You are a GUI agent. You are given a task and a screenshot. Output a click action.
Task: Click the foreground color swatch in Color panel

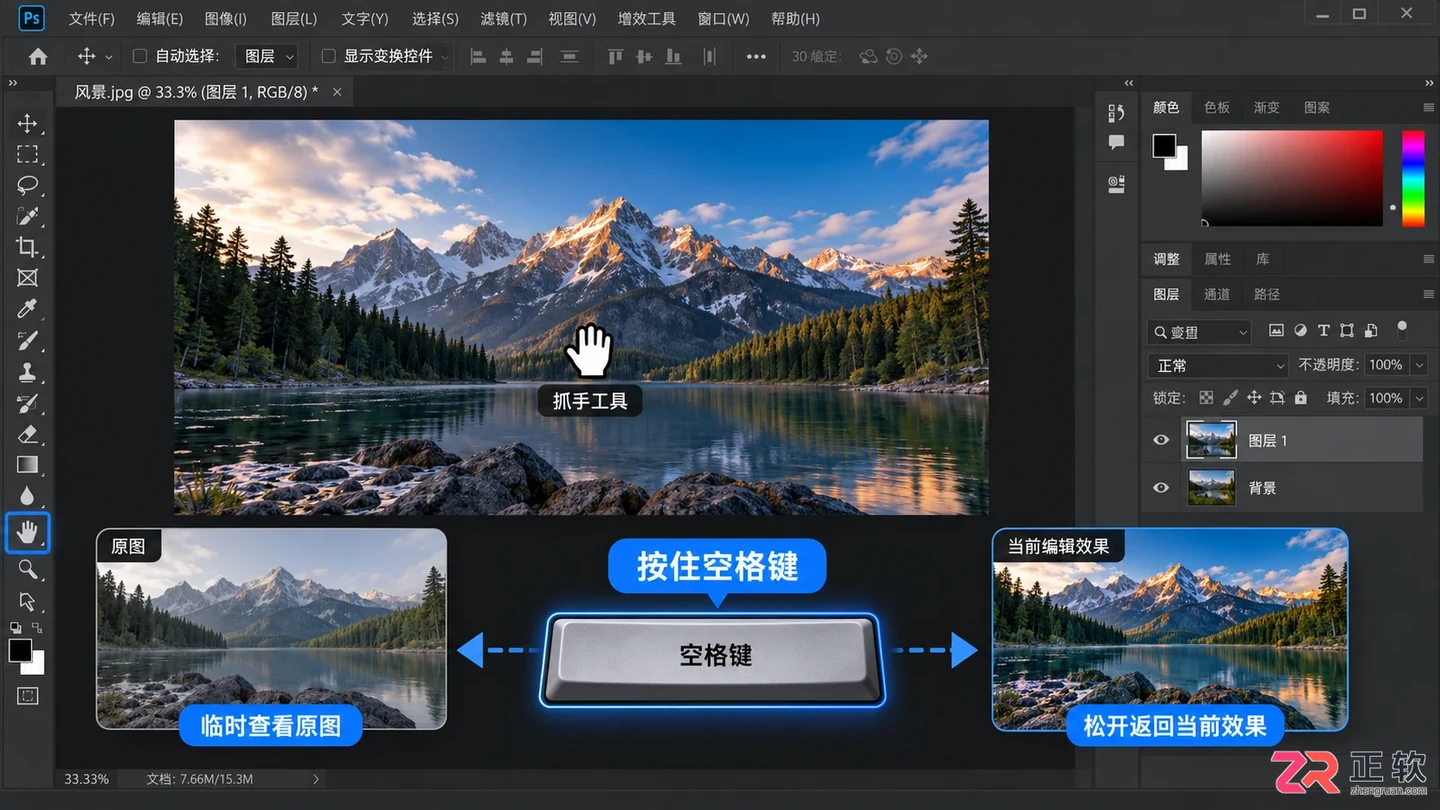pyautogui.click(x=1164, y=146)
